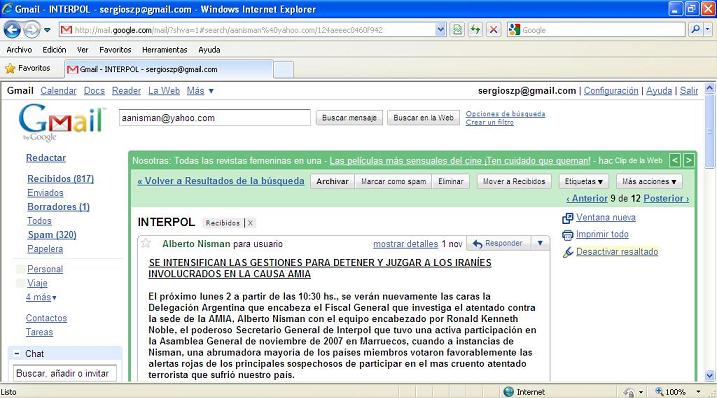
Task: Open the Favoritos menu
Action: click(115, 49)
